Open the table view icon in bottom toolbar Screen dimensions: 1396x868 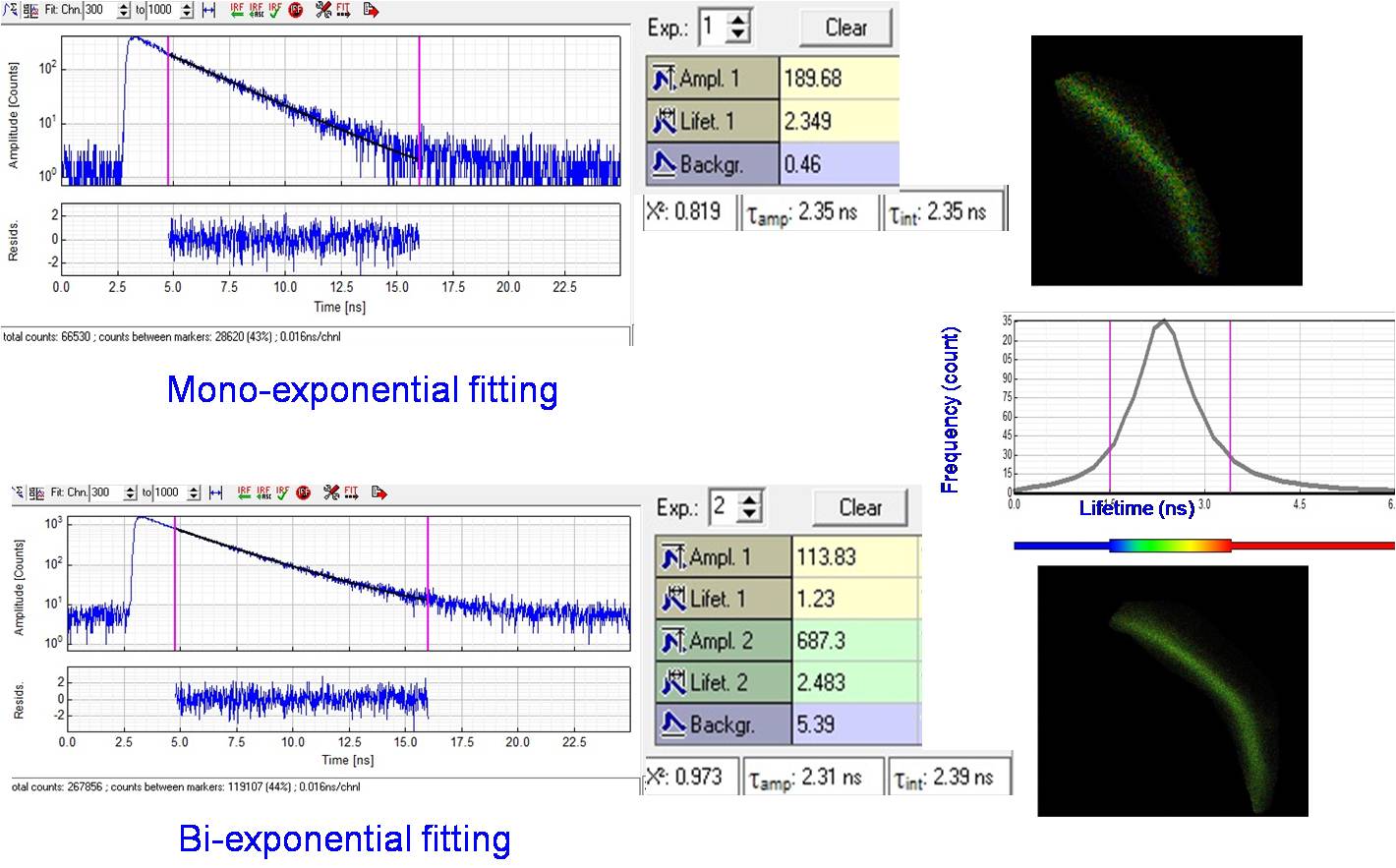click(36, 492)
